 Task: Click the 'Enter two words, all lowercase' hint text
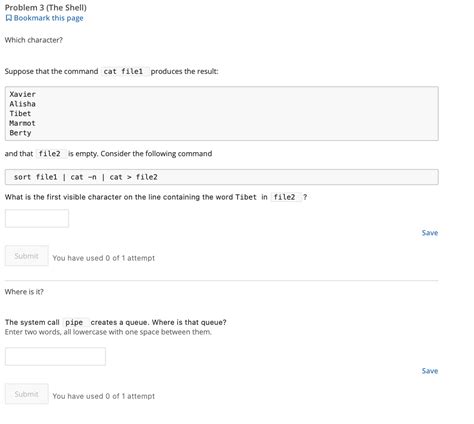(108, 332)
